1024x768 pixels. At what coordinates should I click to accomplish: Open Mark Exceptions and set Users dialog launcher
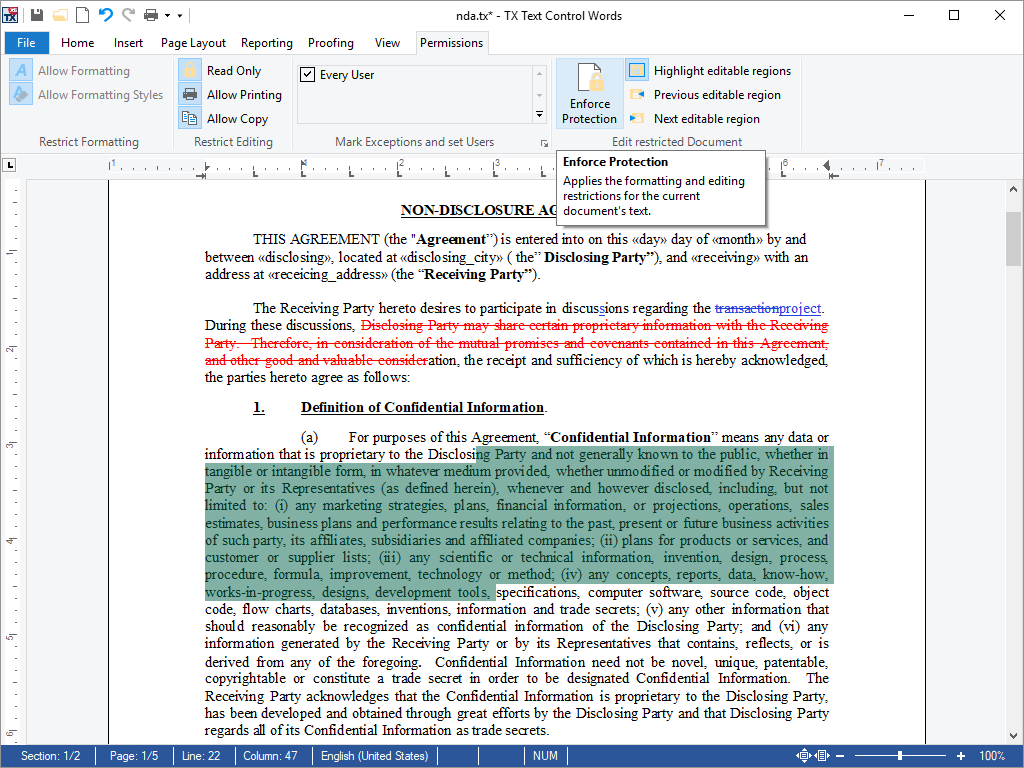pyautogui.click(x=544, y=143)
